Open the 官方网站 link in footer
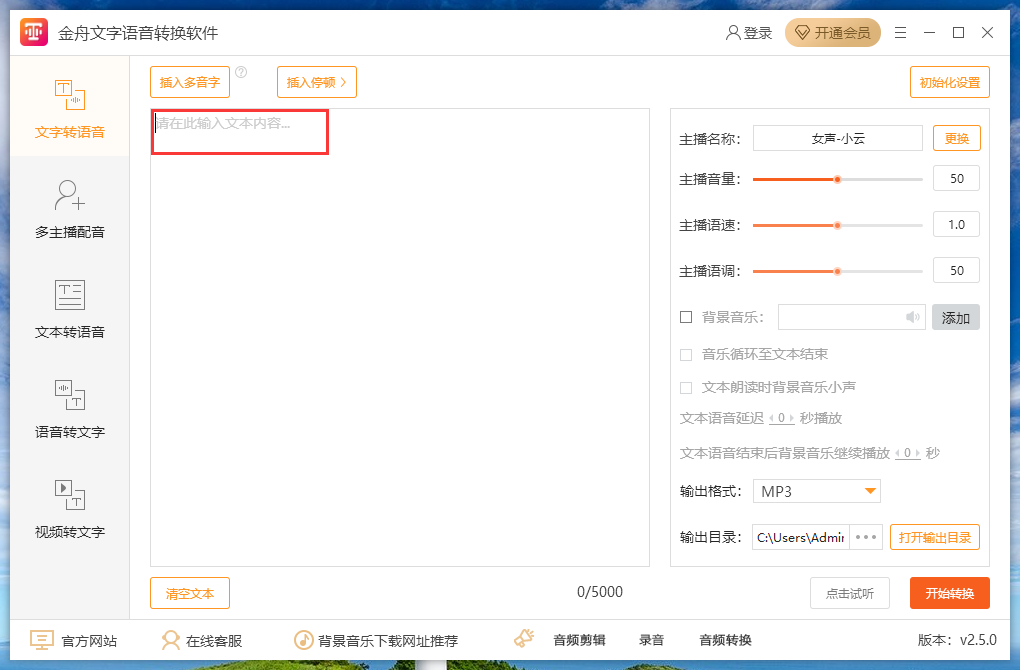This screenshot has height=670, width=1020. click(74, 641)
